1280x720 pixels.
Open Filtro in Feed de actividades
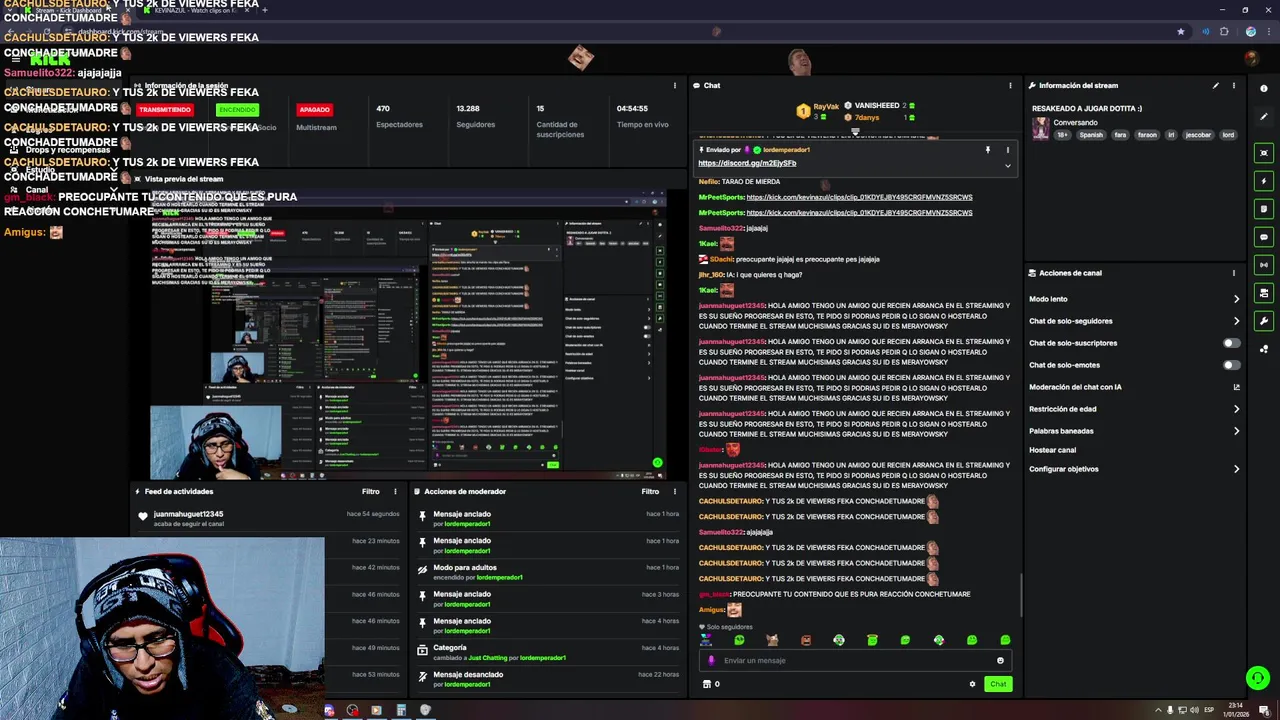371,492
